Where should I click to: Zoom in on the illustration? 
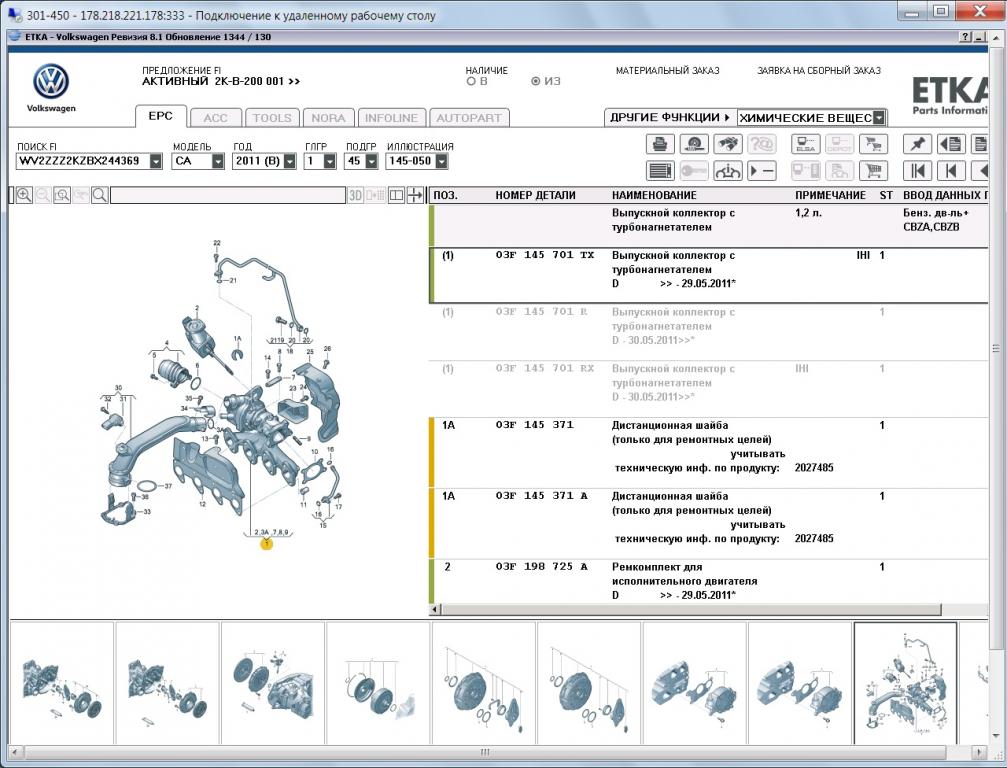[x=24, y=195]
